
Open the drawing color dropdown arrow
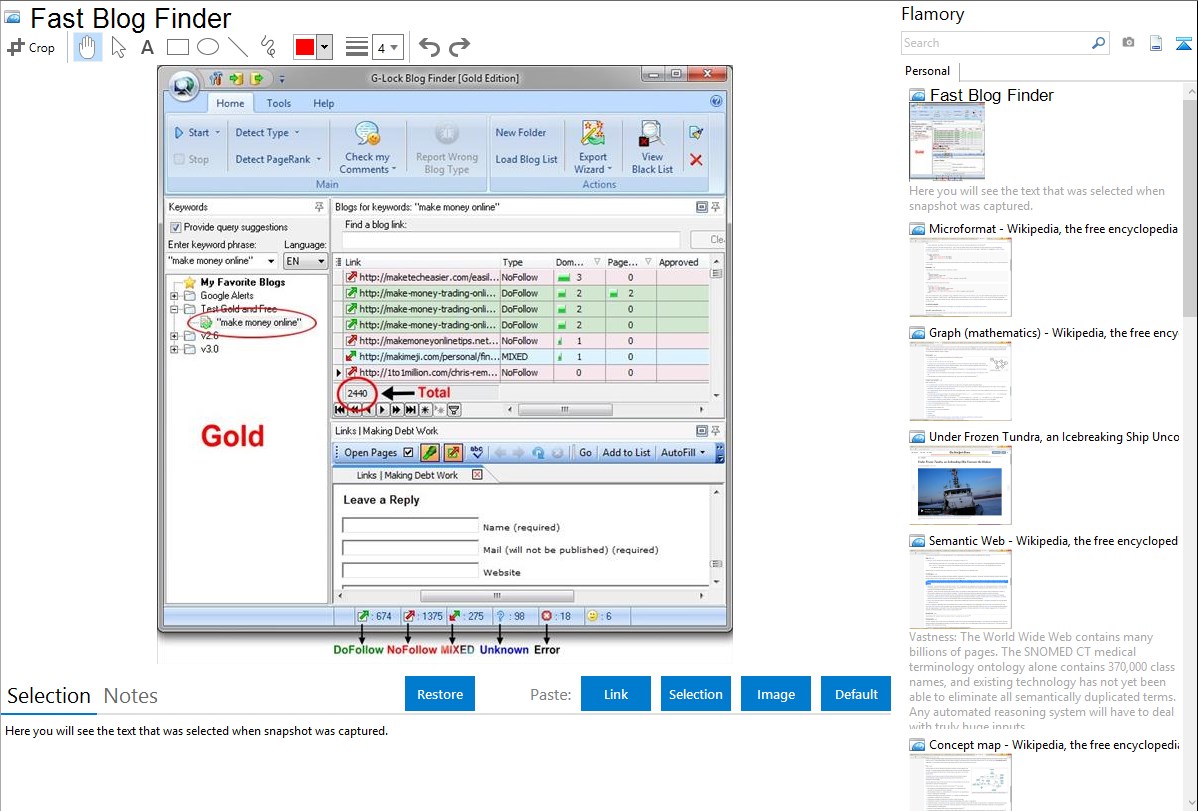coord(325,47)
